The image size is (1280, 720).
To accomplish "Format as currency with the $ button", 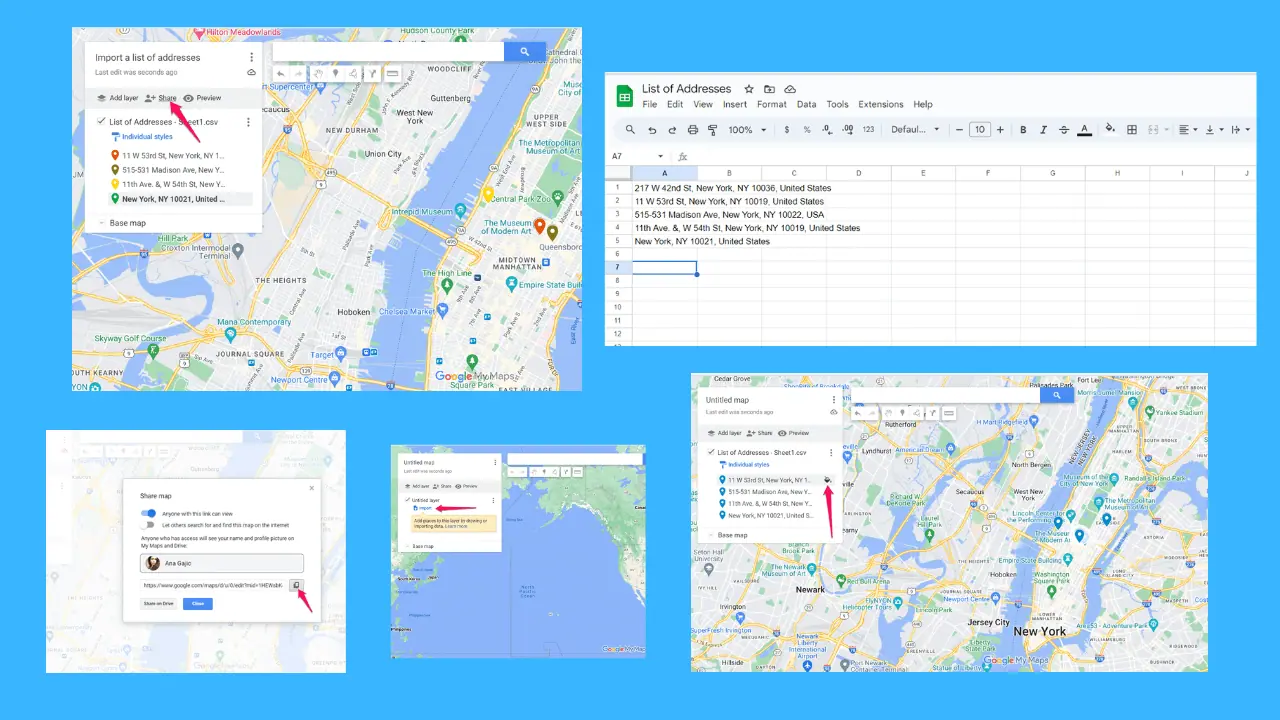I will pos(787,130).
